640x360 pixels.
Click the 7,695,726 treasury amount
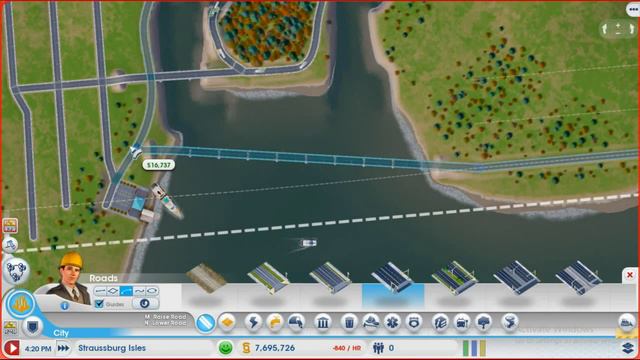[x=275, y=348]
